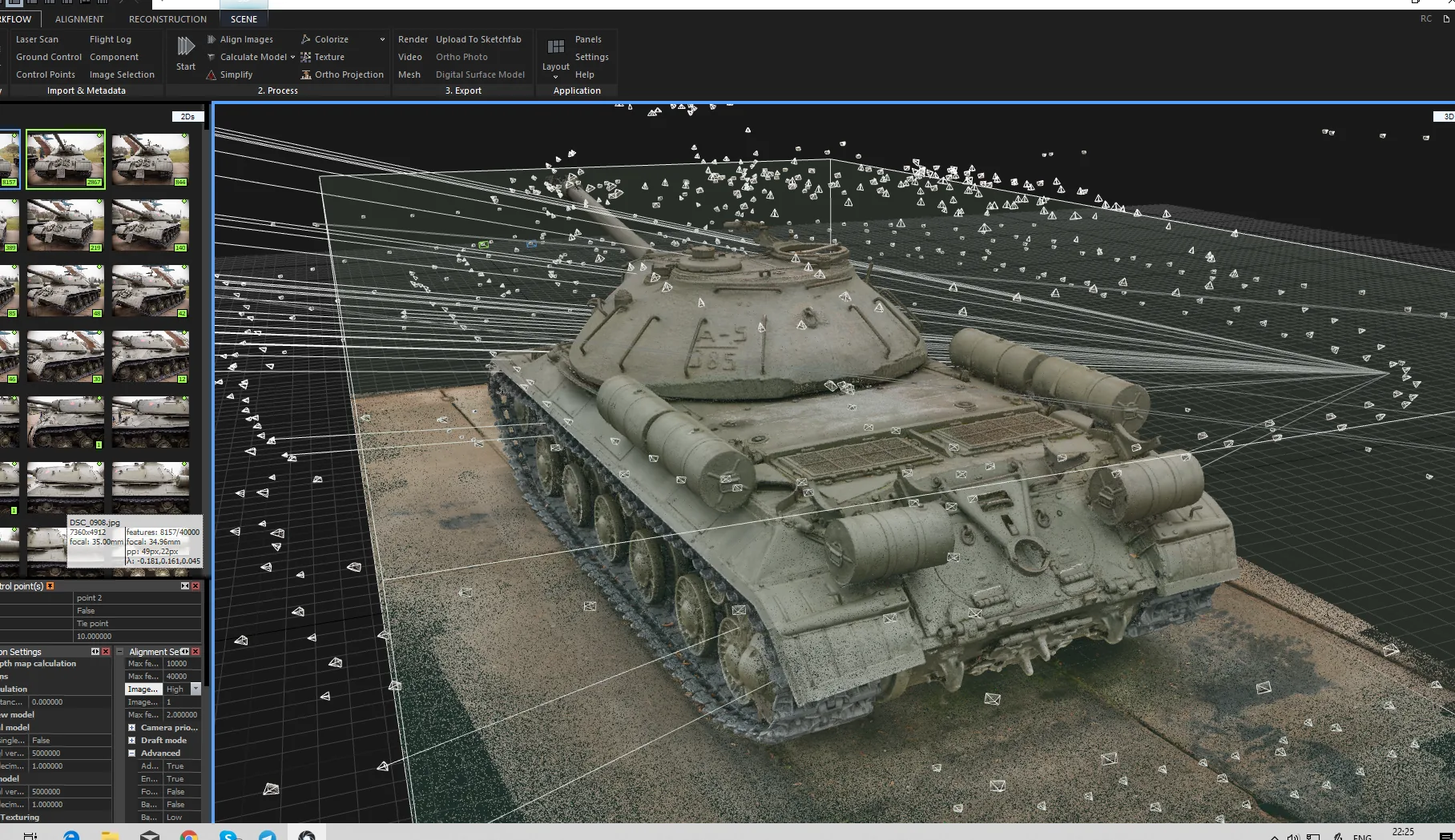The height and width of the screenshot is (840, 1455).
Task: Click the Image Selection button
Action: pyautogui.click(x=122, y=74)
